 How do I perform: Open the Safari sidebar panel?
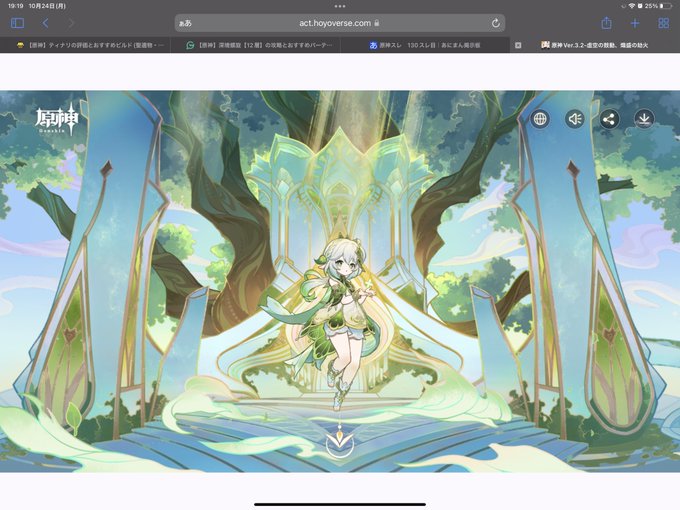click(x=17, y=23)
